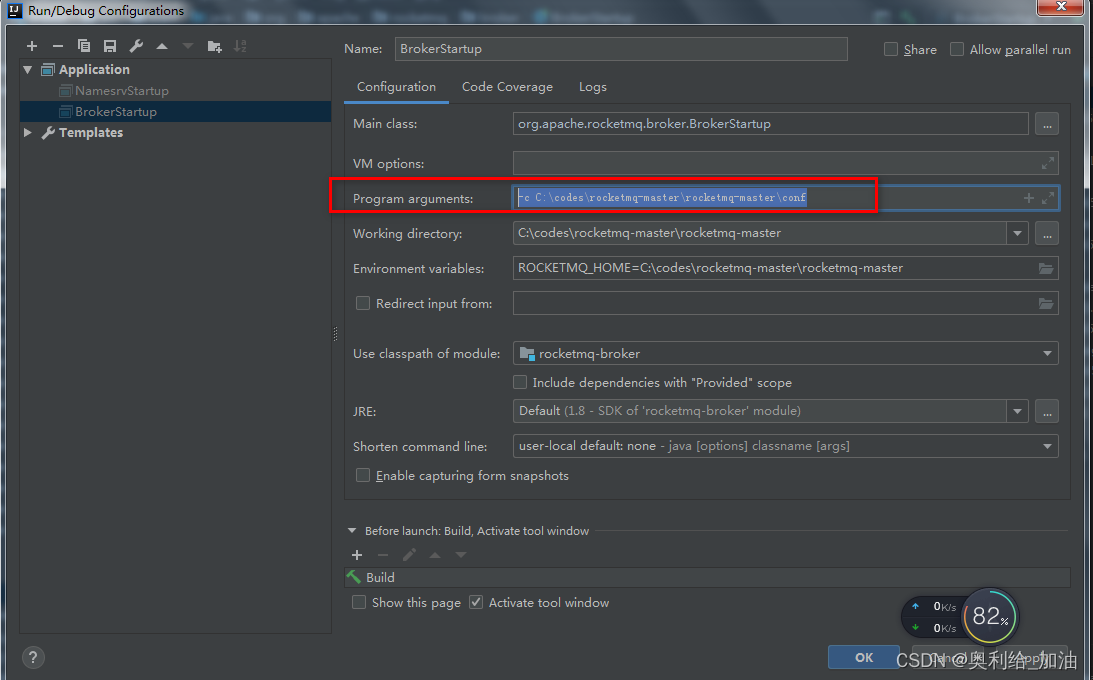The height and width of the screenshot is (680, 1093).
Task: Open edit templates wrench icon
Action: pos(136,46)
